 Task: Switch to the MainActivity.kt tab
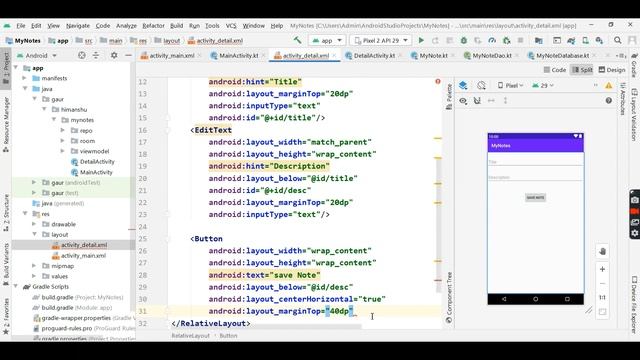point(238,56)
